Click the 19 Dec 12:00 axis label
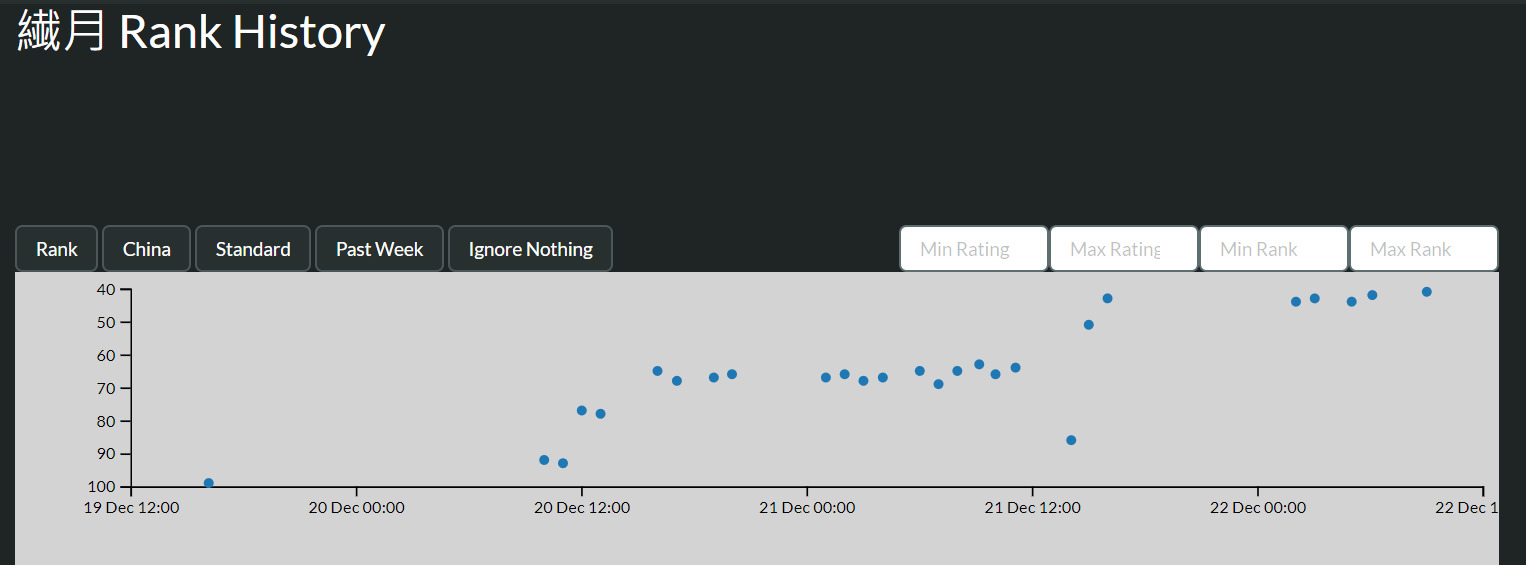This screenshot has width=1526, height=565. coord(131,508)
